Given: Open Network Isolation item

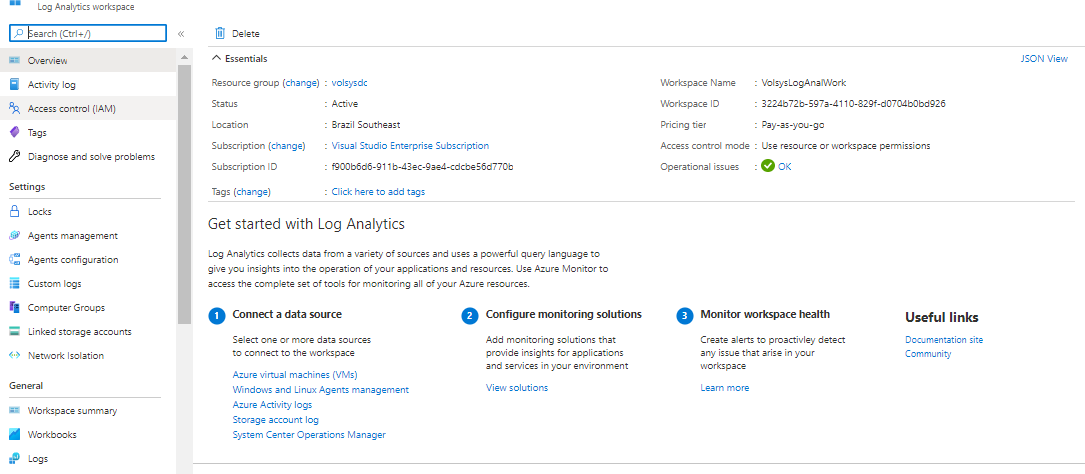Looking at the screenshot, I should click(x=88, y=356).
